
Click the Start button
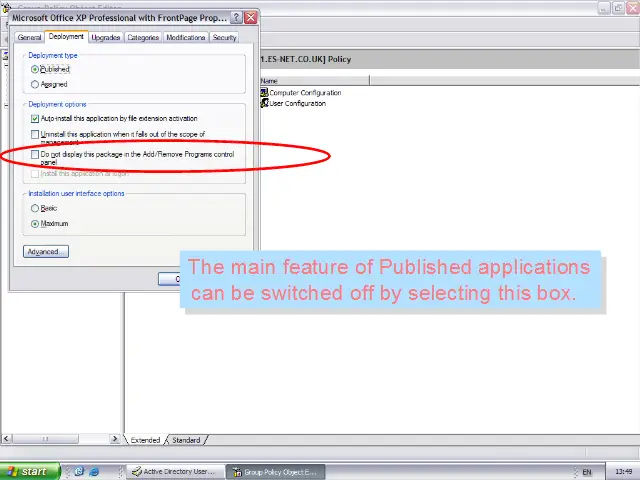28,471
